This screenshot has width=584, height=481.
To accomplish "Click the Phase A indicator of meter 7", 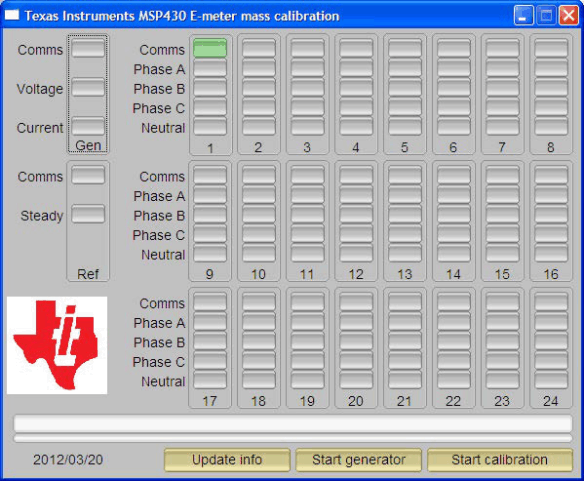I will tap(502, 68).
